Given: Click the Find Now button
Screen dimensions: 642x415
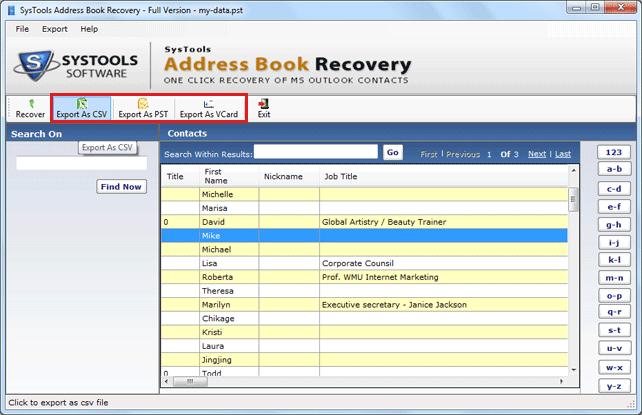Looking at the screenshot, I should 122,187.
